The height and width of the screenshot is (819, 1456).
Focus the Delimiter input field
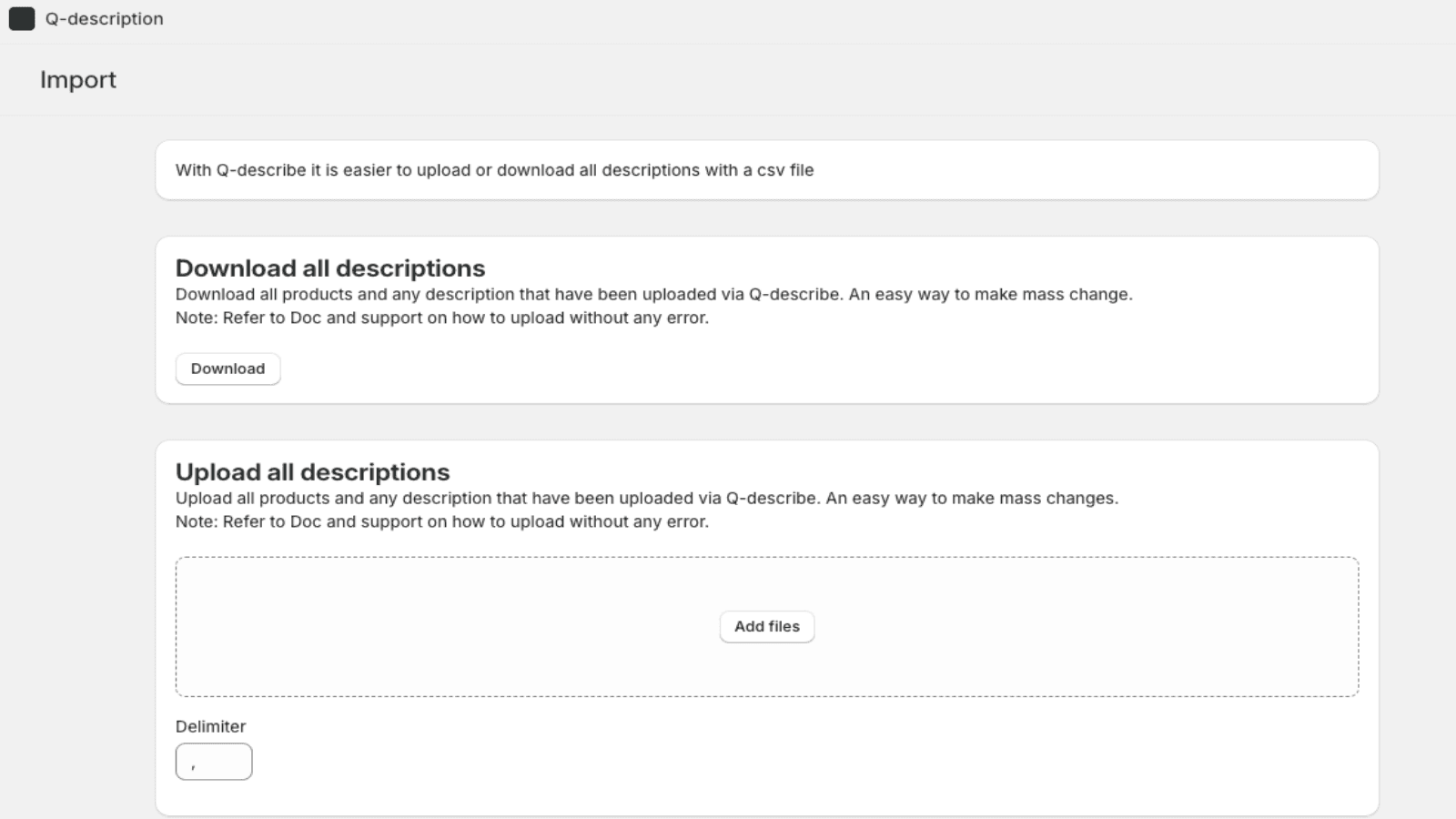(x=214, y=762)
